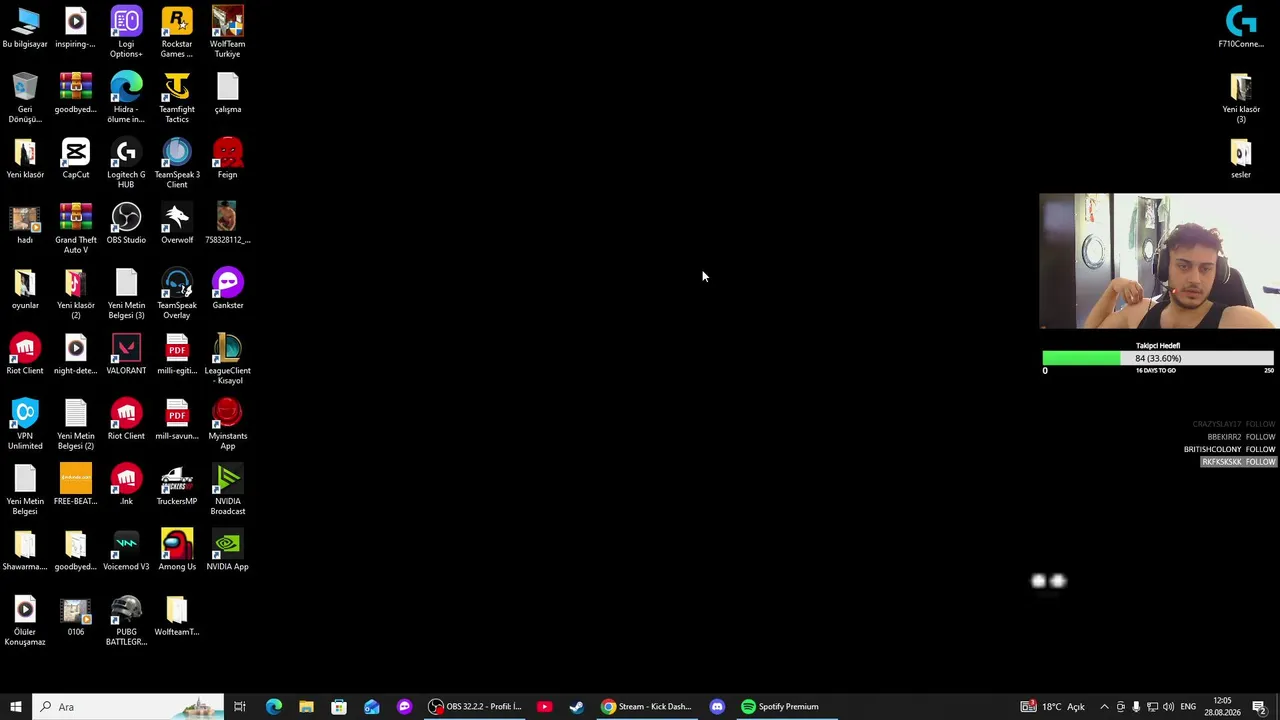The width and height of the screenshot is (1280, 720).
Task: Open Steam from the taskbar
Action: (x=577, y=707)
